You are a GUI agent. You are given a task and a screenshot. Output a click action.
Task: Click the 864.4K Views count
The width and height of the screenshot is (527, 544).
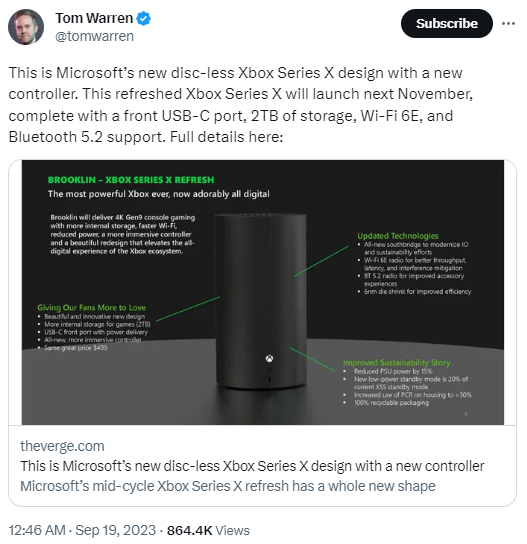208,530
